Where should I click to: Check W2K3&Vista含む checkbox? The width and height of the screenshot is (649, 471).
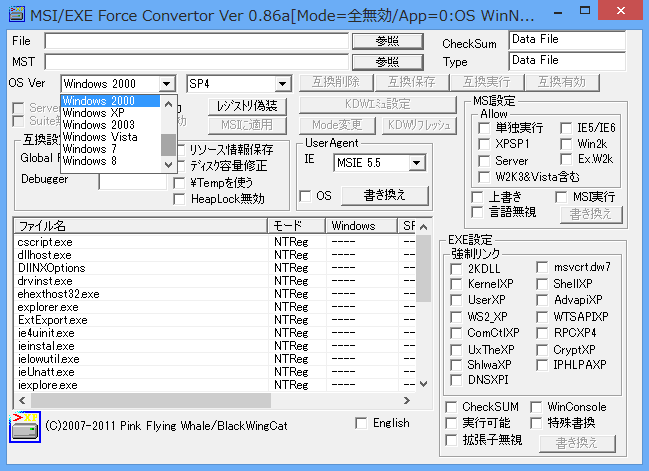(484, 177)
